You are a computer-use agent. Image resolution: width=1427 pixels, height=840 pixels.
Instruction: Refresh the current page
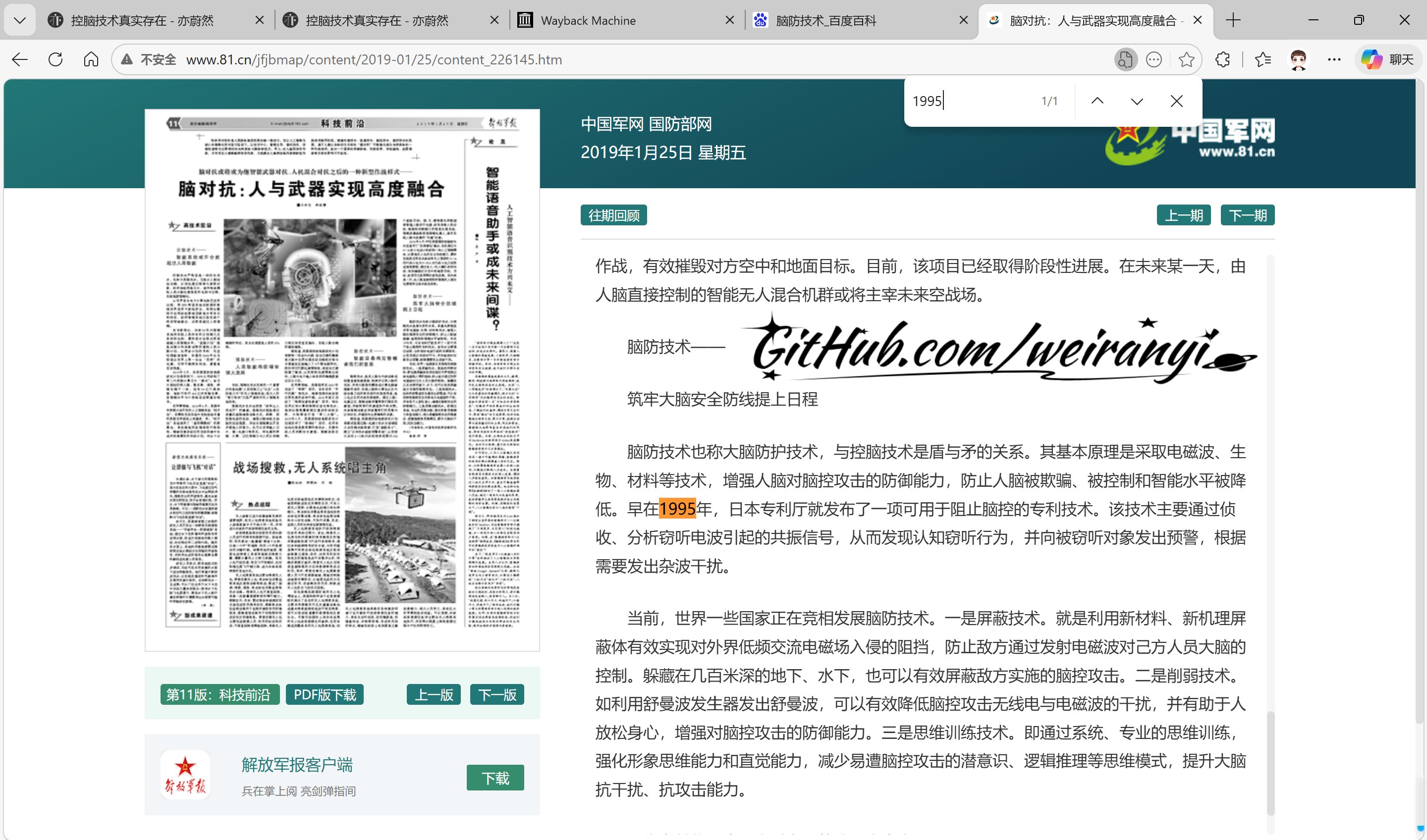point(55,59)
